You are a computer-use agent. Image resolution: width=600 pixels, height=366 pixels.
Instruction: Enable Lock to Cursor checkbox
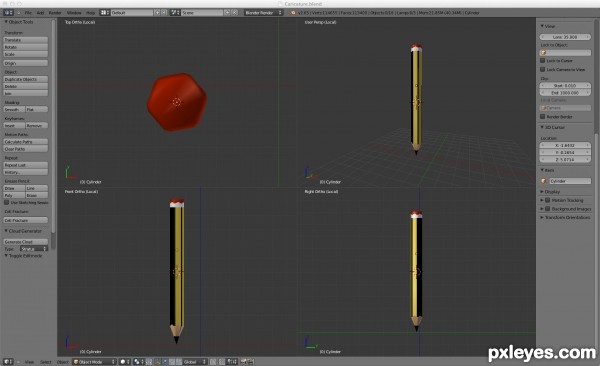(542, 60)
